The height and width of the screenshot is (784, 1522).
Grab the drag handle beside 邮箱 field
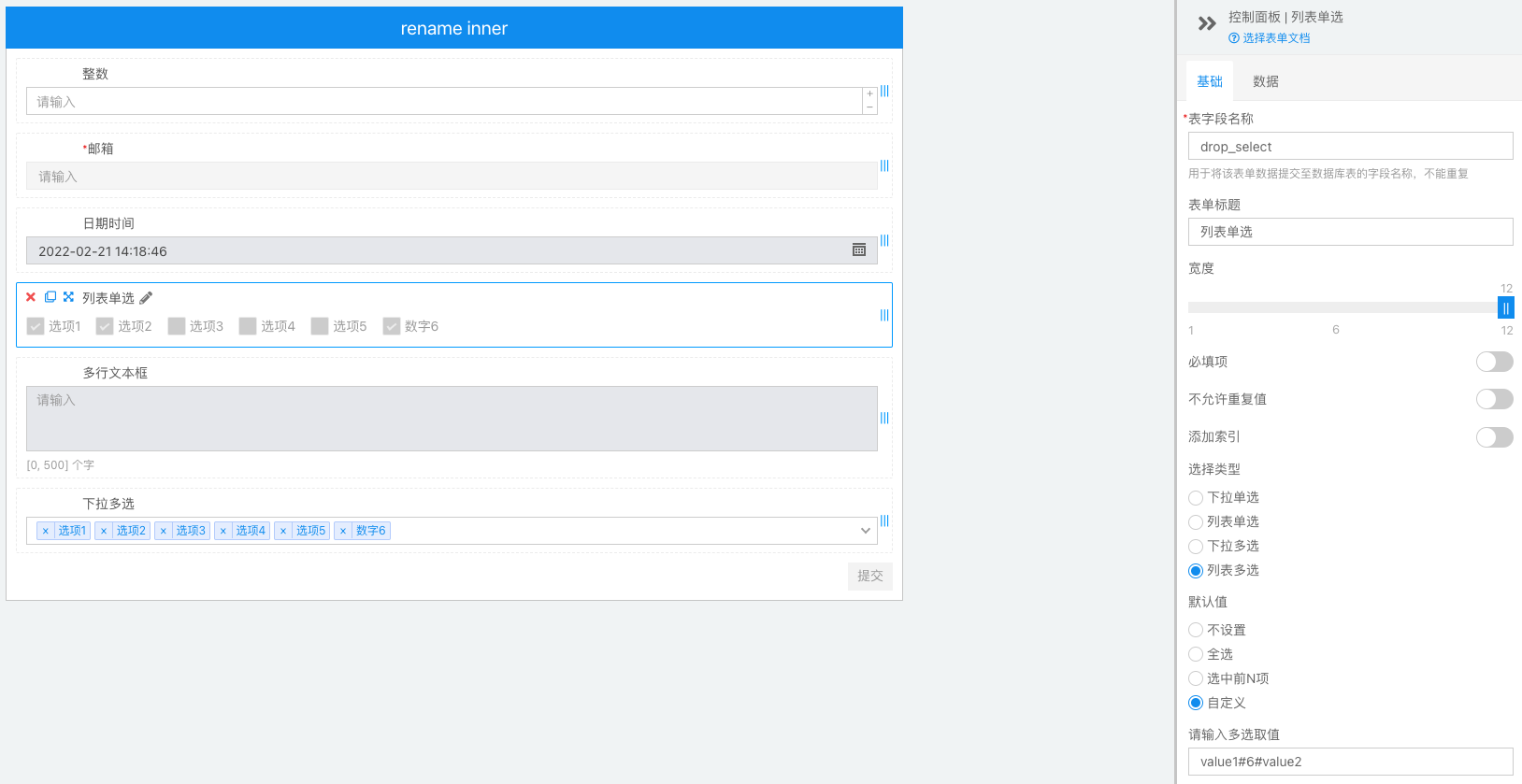tap(884, 166)
